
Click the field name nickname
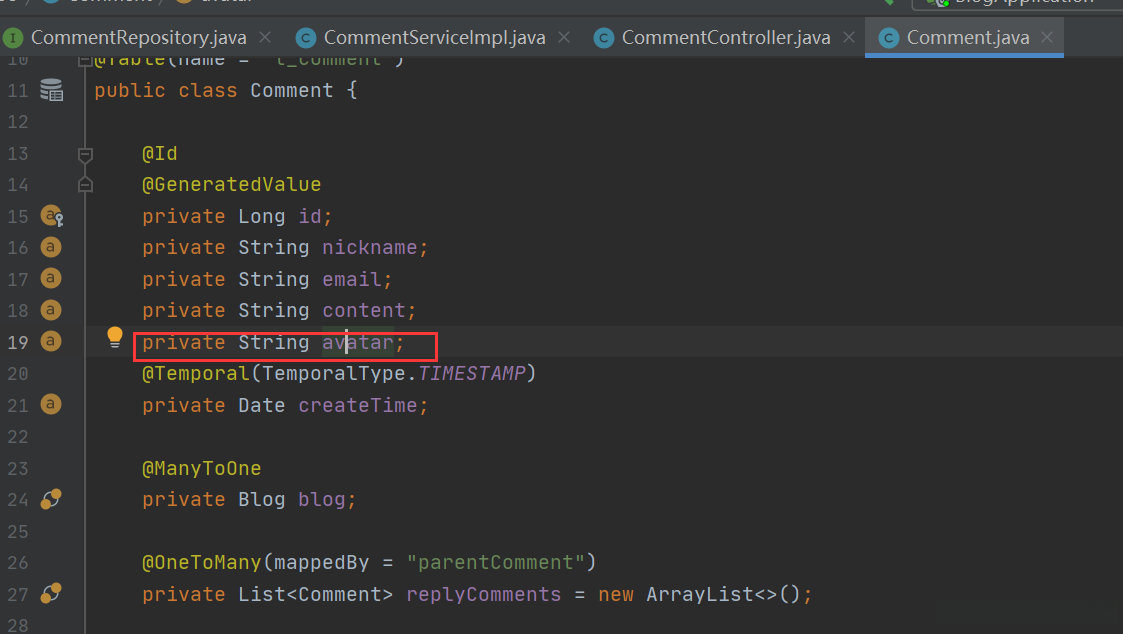point(370,248)
